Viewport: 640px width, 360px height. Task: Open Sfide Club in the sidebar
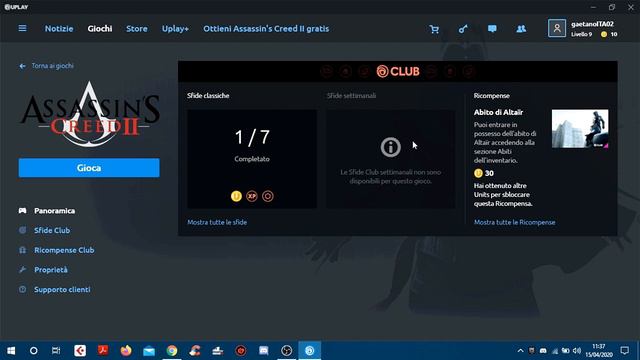tap(52, 230)
